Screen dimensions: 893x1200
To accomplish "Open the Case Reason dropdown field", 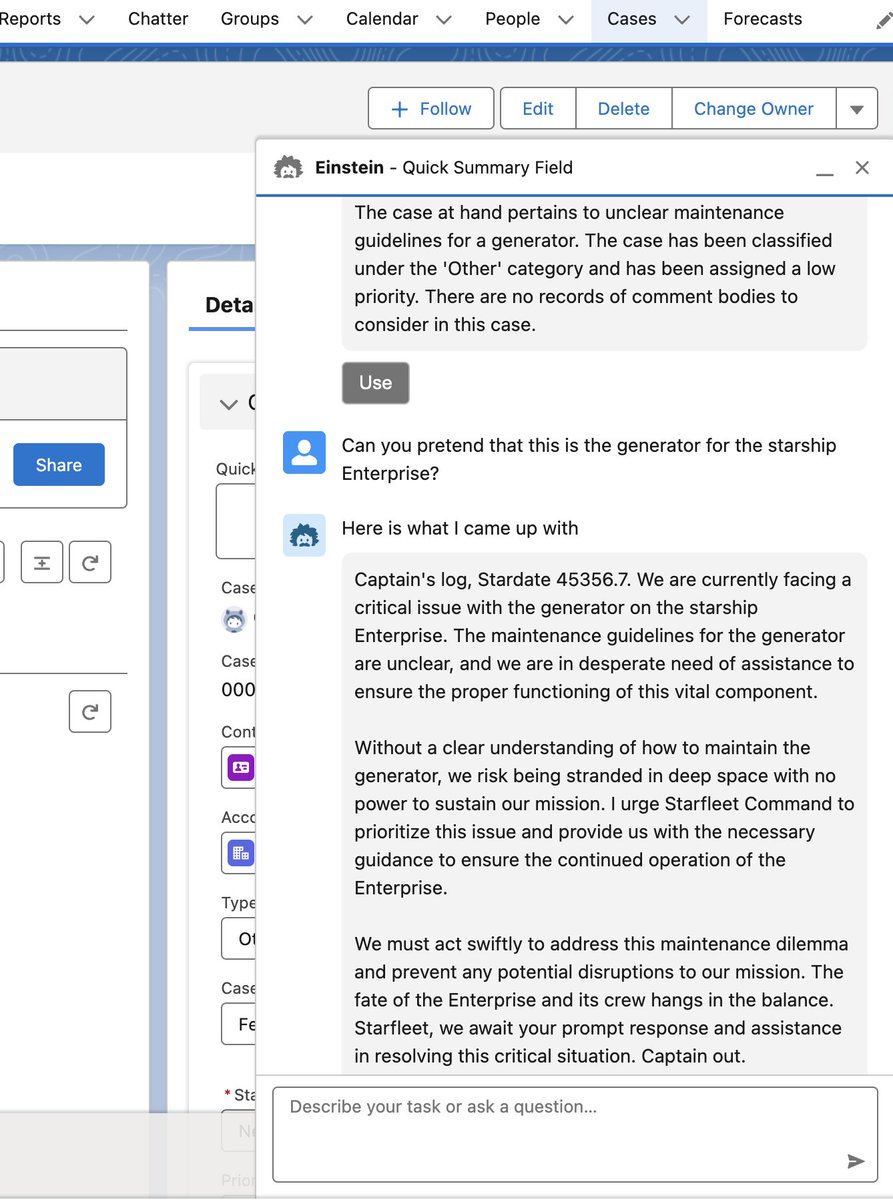I will [239, 1024].
